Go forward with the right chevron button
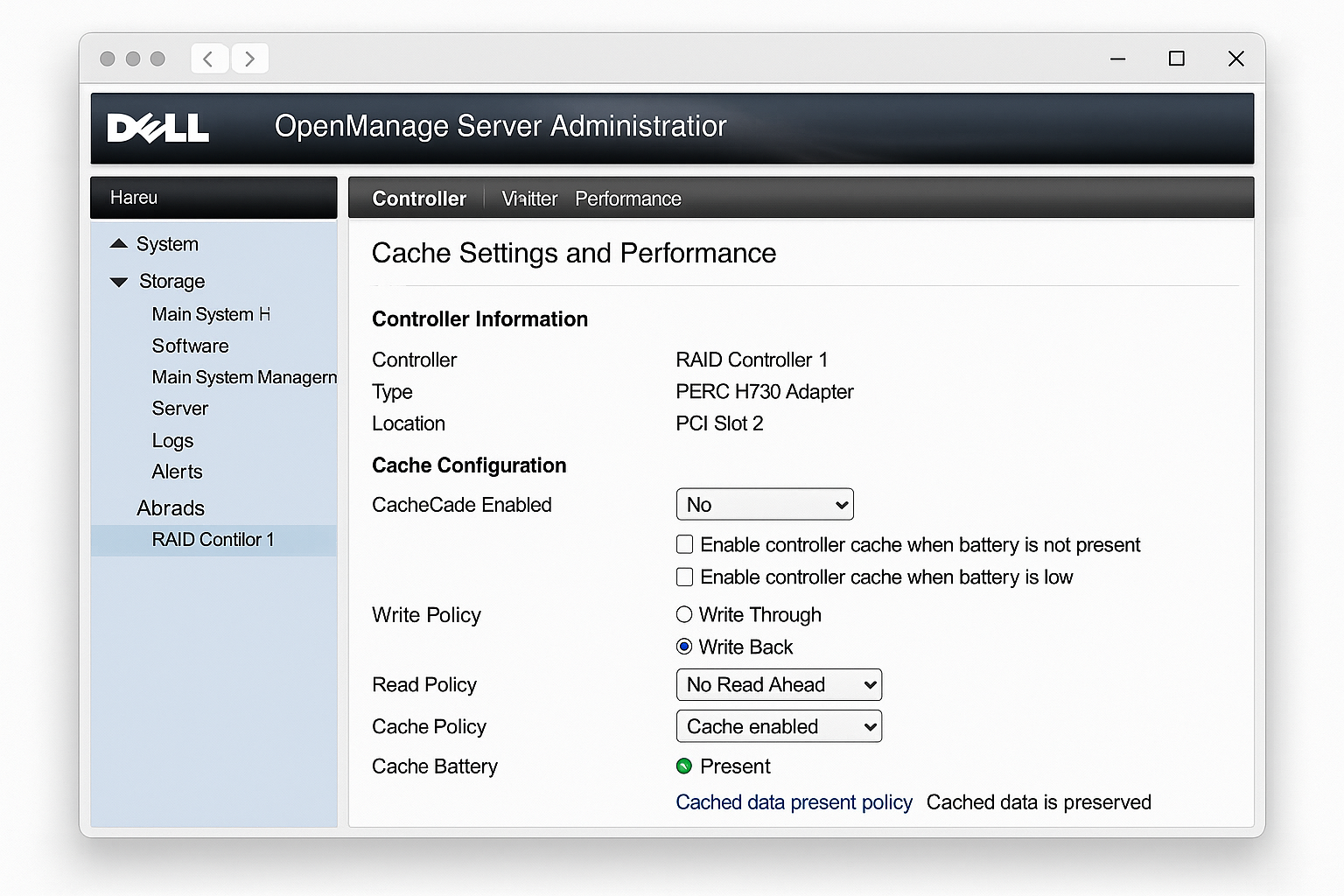1344x896 pixels. (250, 59)
